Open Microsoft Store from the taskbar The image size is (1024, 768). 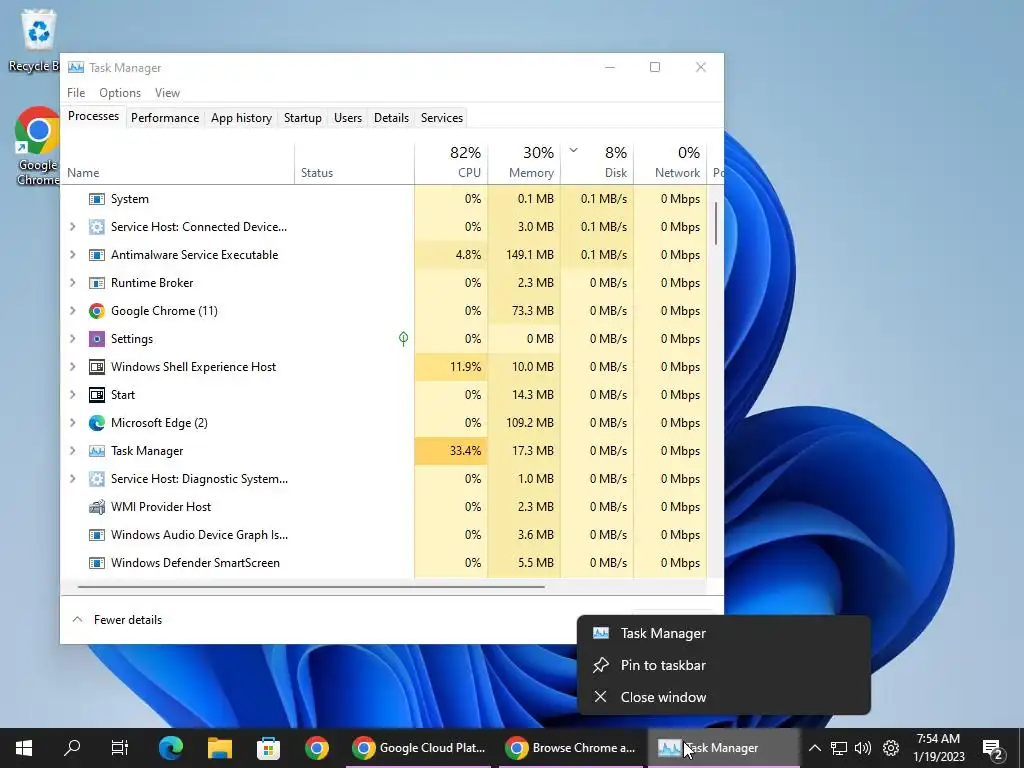tap(268, 748)
